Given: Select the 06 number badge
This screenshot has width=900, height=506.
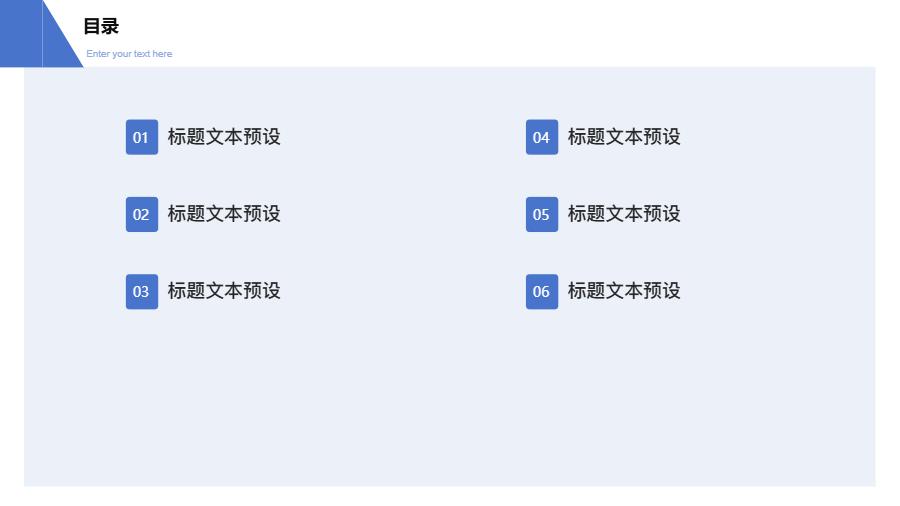Looking at the screenshot, I should pos(541,291).
